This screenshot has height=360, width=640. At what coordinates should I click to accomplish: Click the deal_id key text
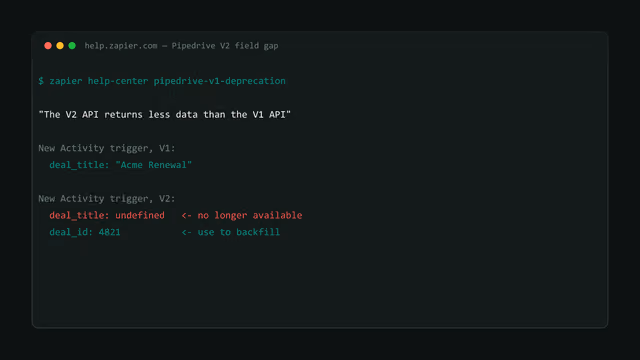coord(71,232)
